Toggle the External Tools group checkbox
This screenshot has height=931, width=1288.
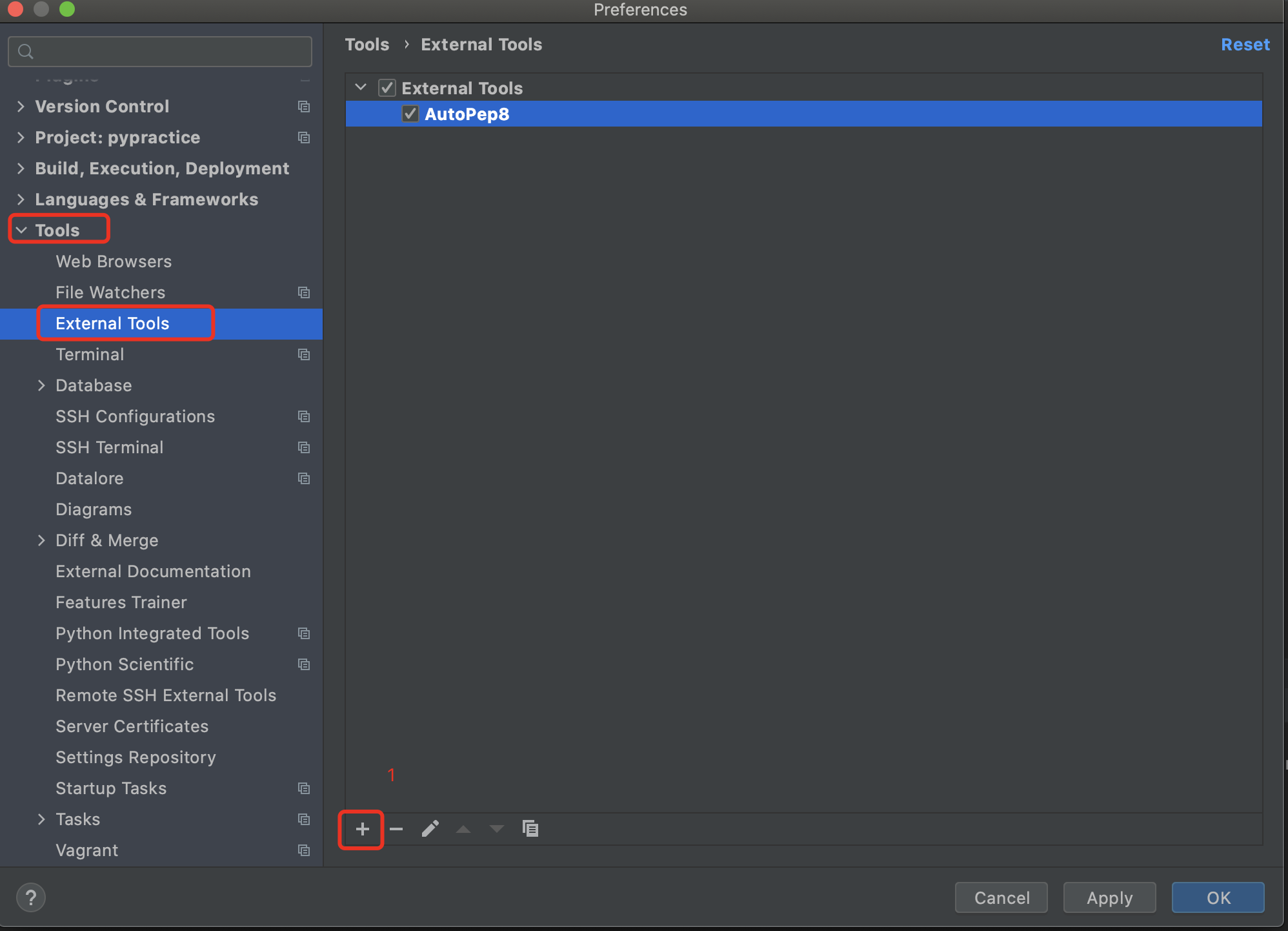pyautogui.click(x=387, y=88)
